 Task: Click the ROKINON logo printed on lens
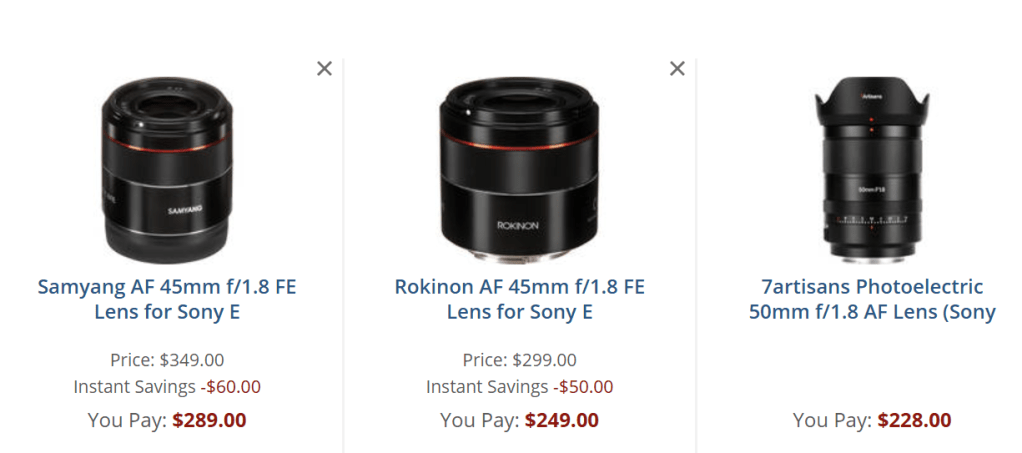pyautogui.click(x=518, y=226)
